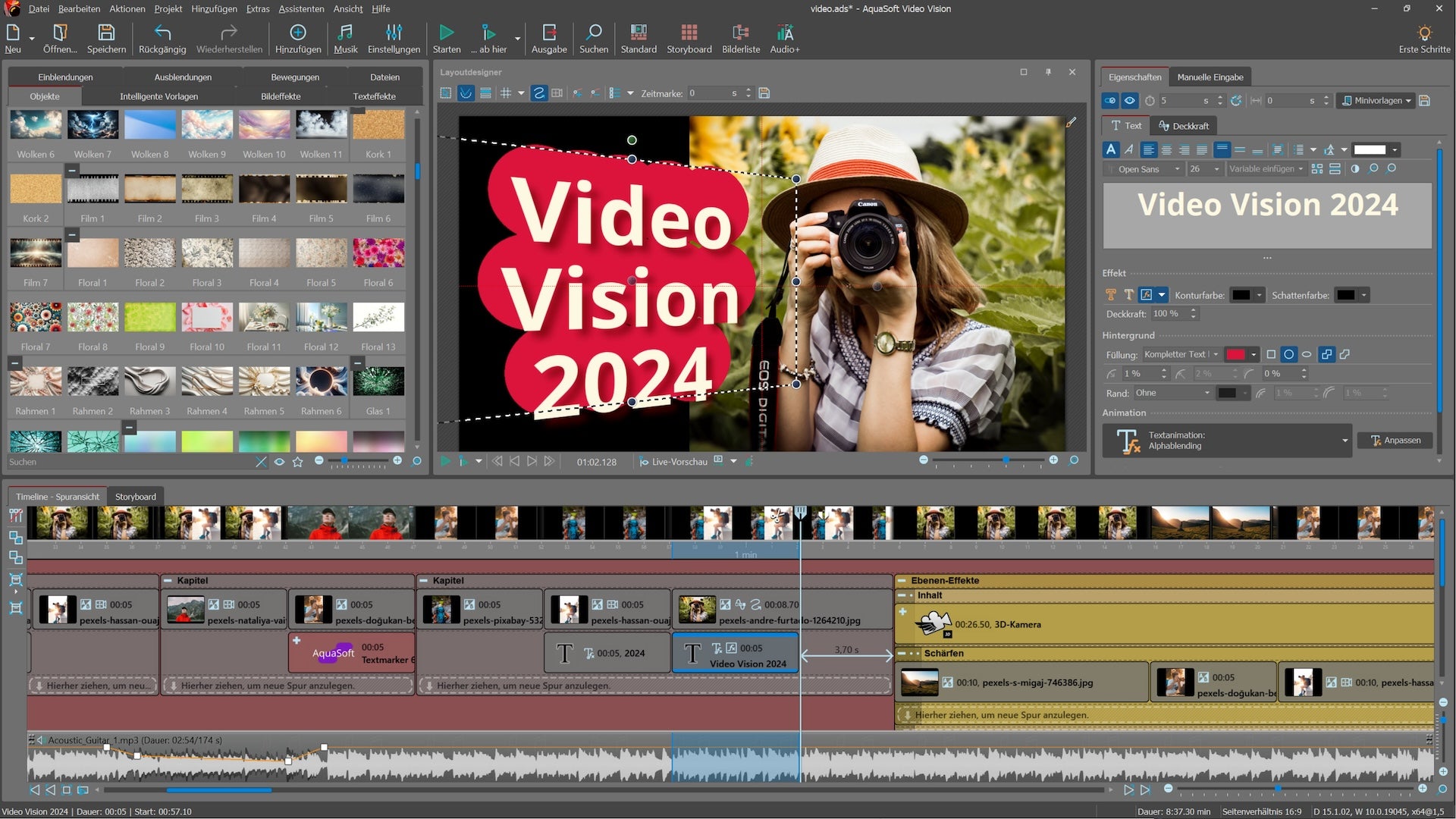Select the Floral 6 thumbnail
The image size is (1456, 819).
pos(378,253)
